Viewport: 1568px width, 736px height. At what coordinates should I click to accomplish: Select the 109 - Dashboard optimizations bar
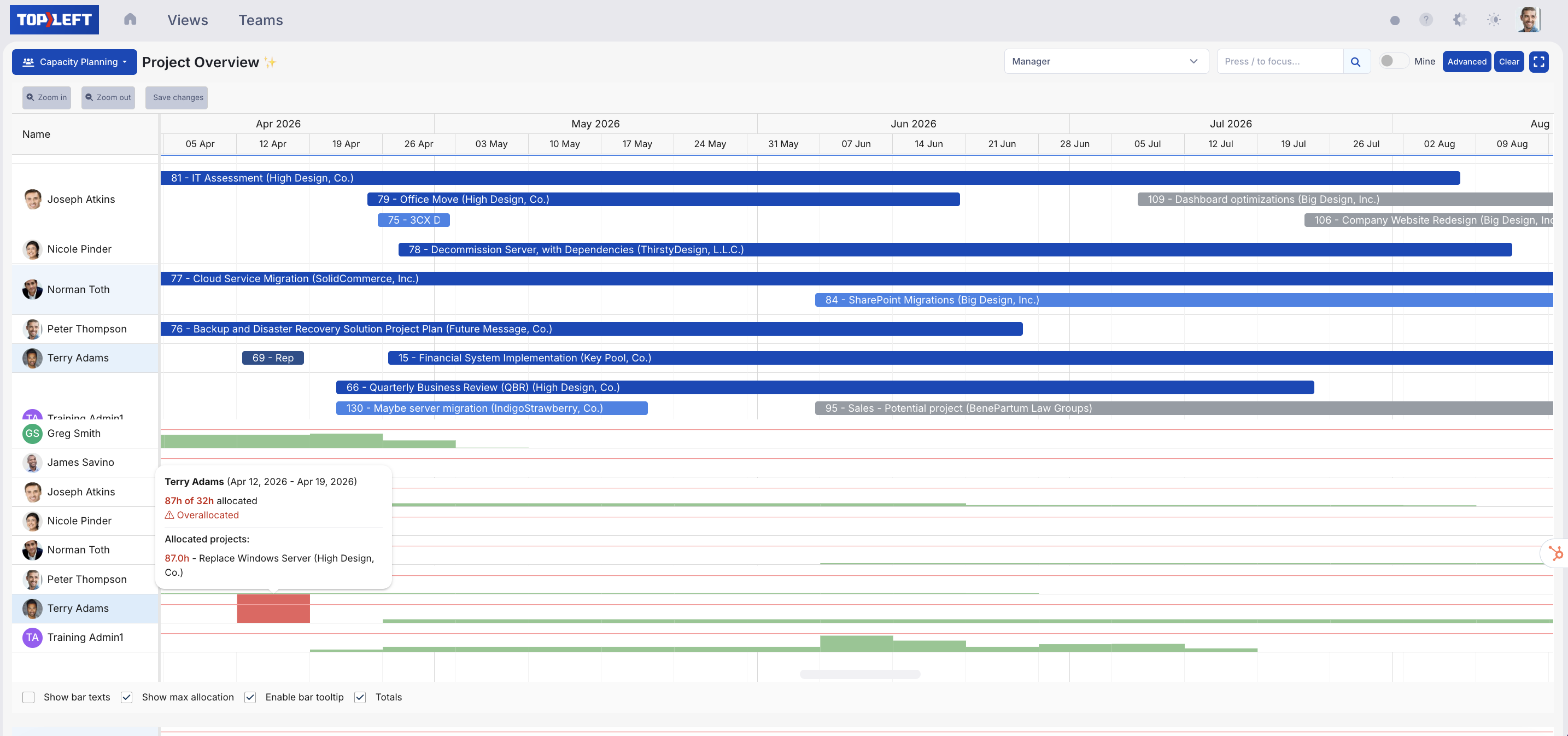click(1345, 199)
